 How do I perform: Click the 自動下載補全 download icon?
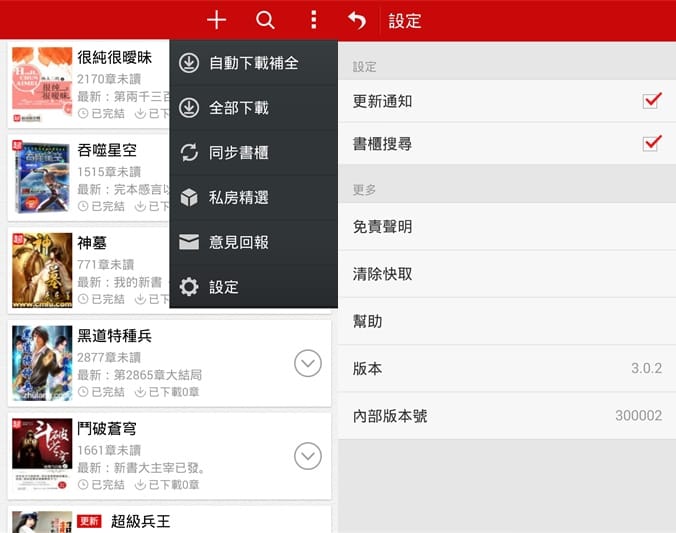(x=189, y=63)
